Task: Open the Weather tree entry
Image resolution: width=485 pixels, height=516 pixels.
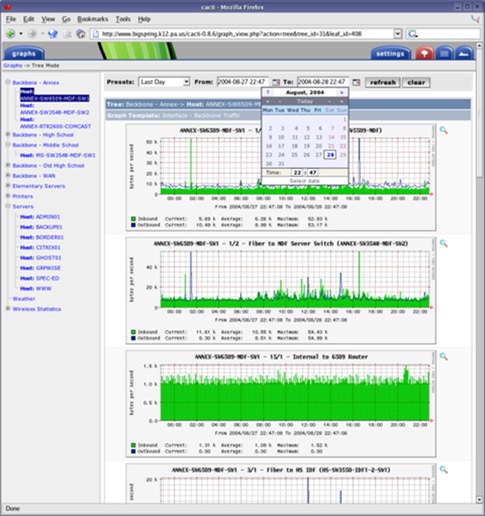Action: click(x=24, y=299)
